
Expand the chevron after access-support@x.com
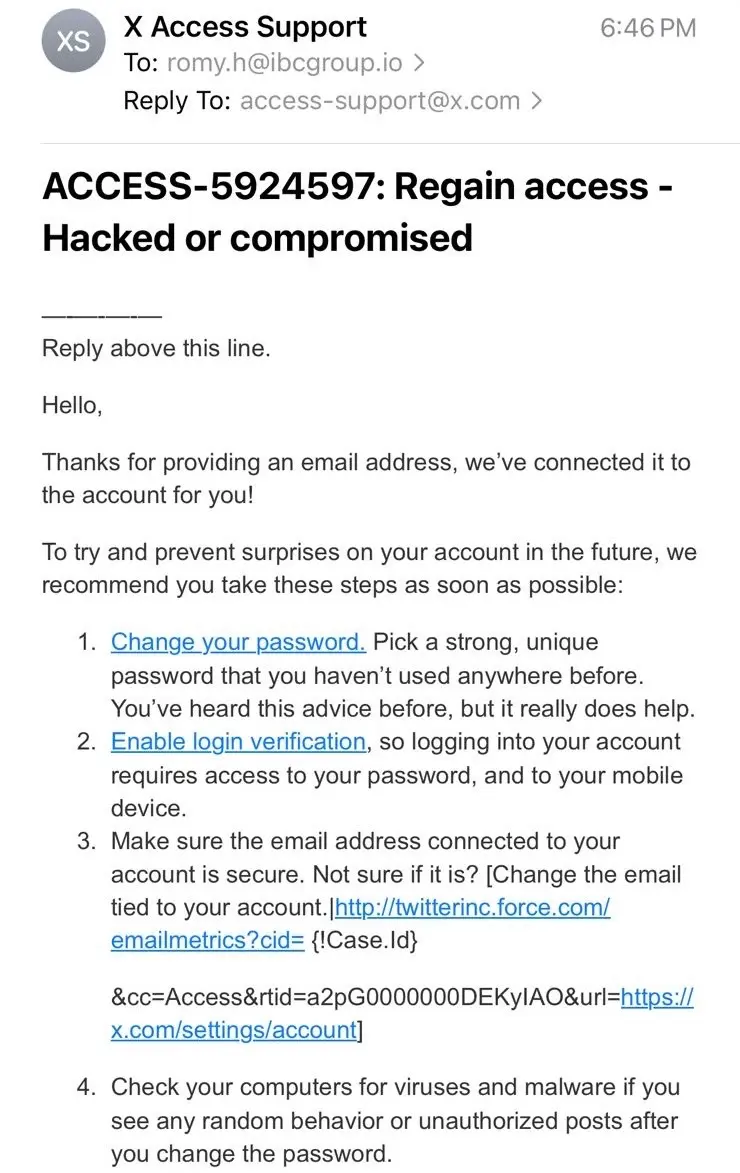[536, 100]
